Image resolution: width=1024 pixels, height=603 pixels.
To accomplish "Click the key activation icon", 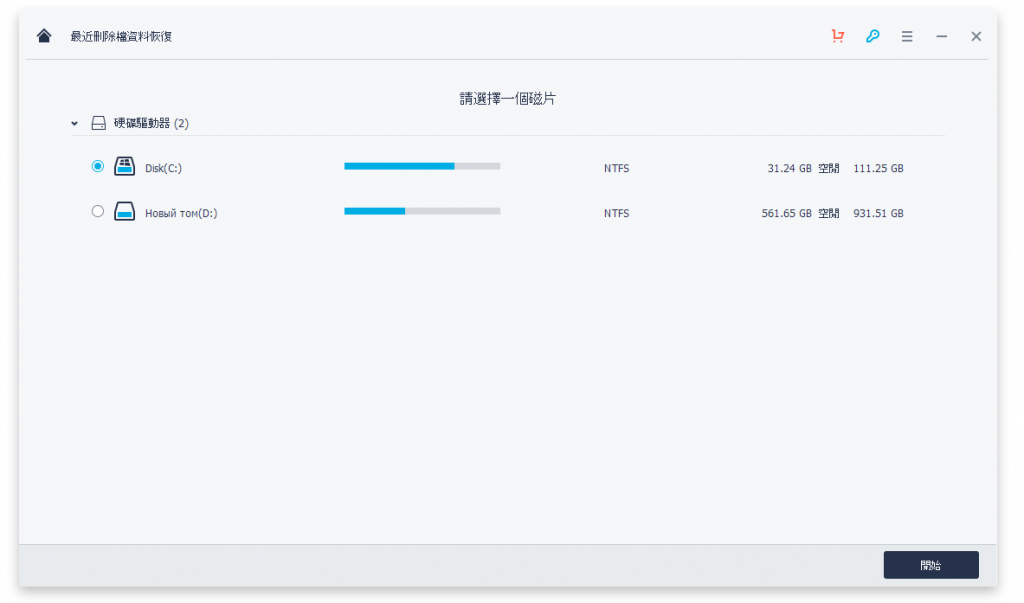I will [x=872, y=36].
